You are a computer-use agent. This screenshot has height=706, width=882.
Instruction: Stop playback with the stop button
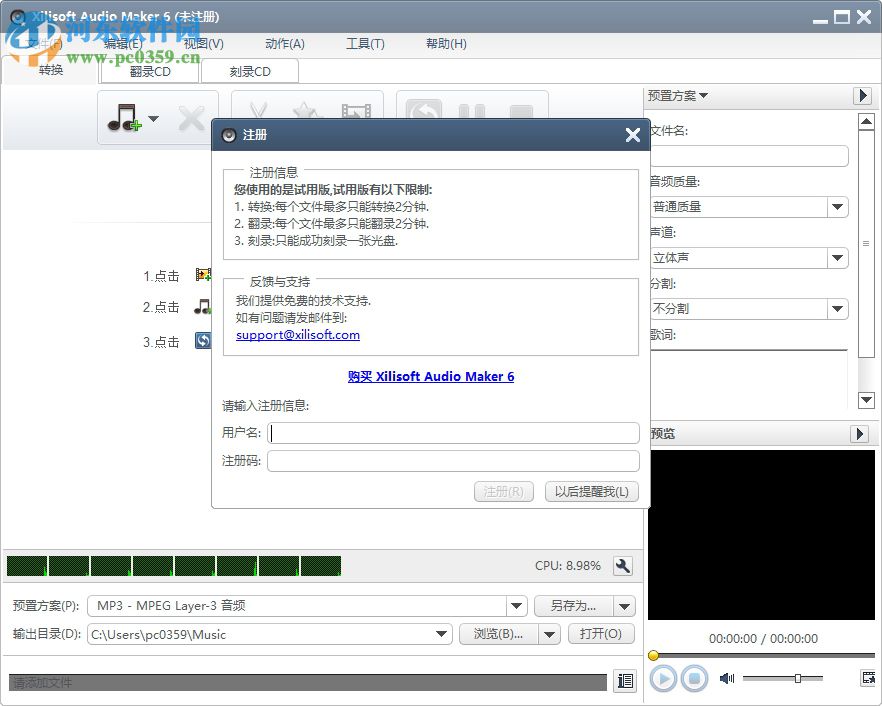click(693, 678)
